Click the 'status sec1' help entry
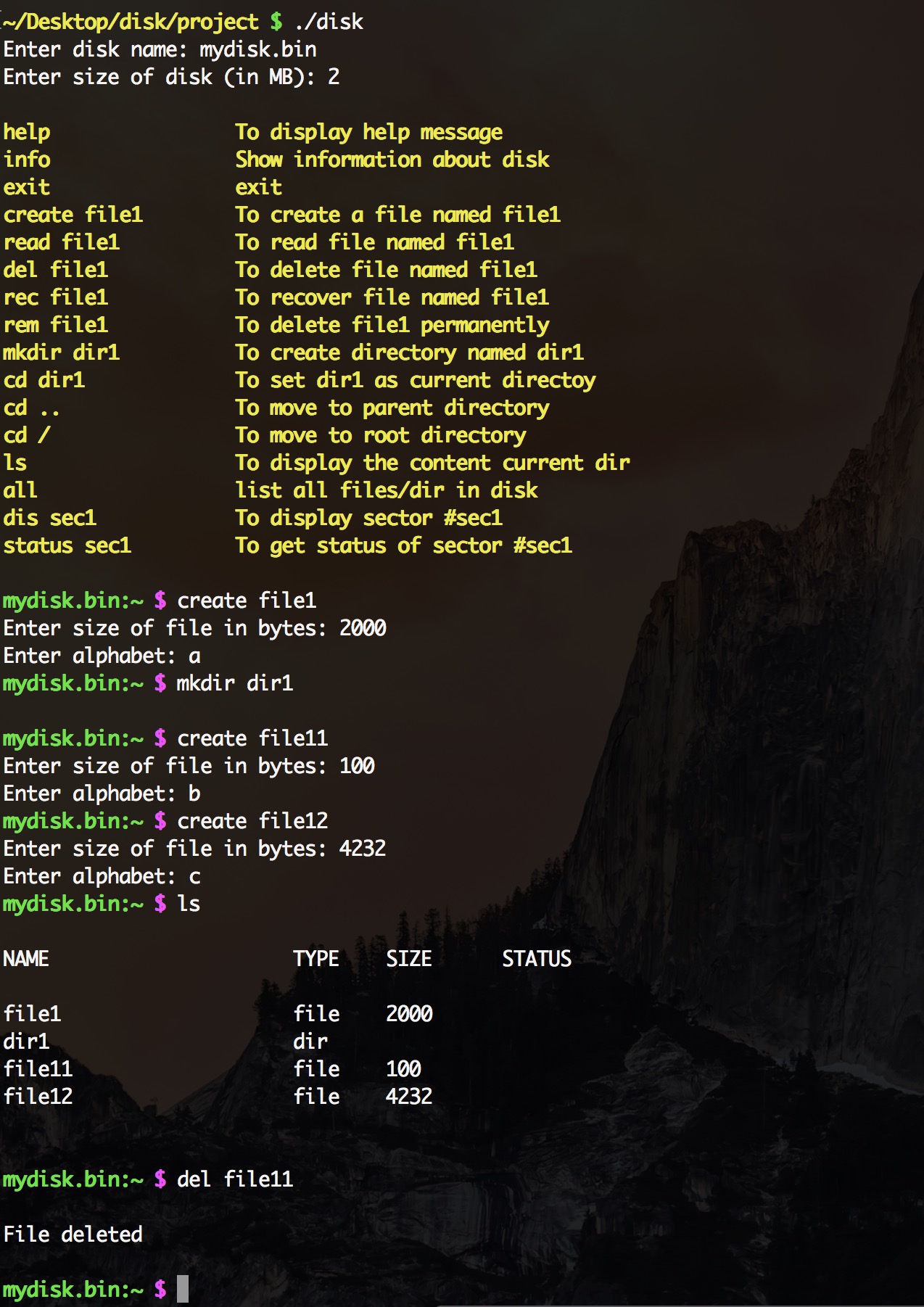Screen dimensions: 924x1307 coord(67,545)
